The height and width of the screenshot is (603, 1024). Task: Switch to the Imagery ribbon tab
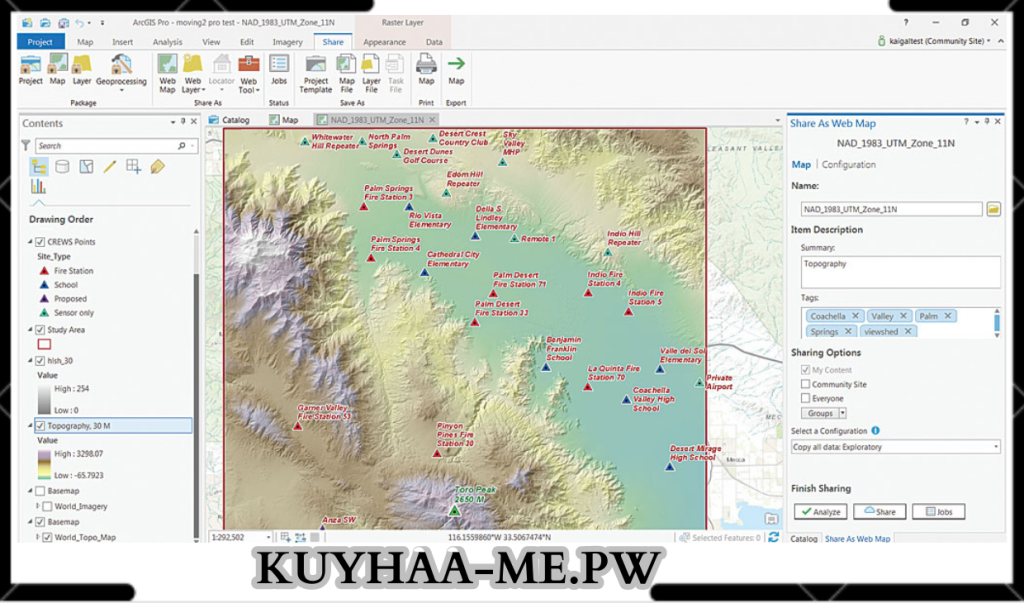[287, 42]
